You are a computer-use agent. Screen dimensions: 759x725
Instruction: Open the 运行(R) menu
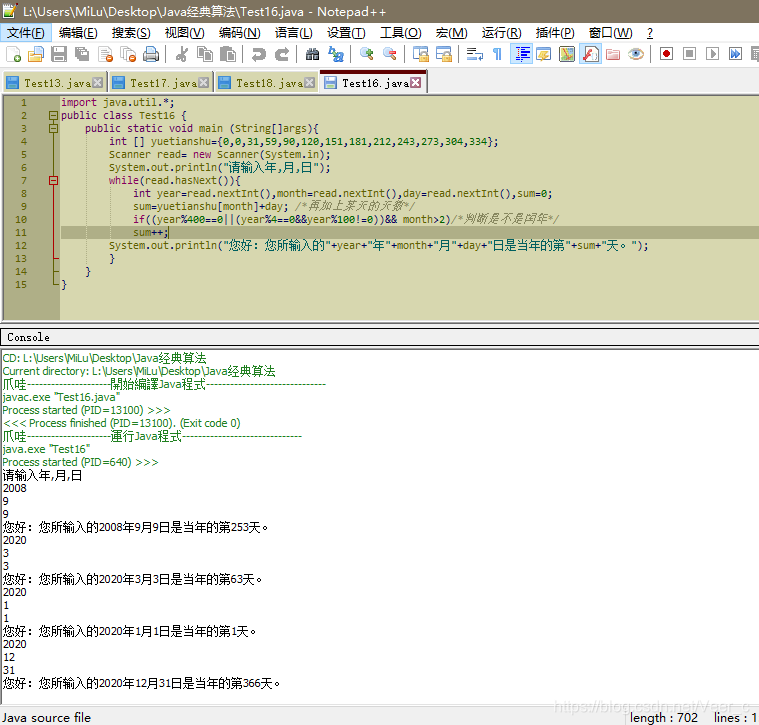pos(501,33)
